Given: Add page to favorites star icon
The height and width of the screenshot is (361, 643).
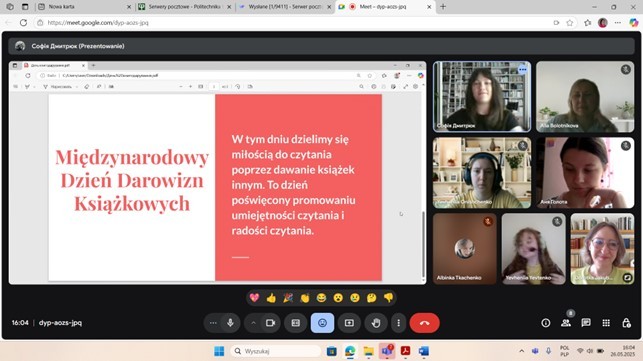Looking at the screenshot, I should (570, 23).
